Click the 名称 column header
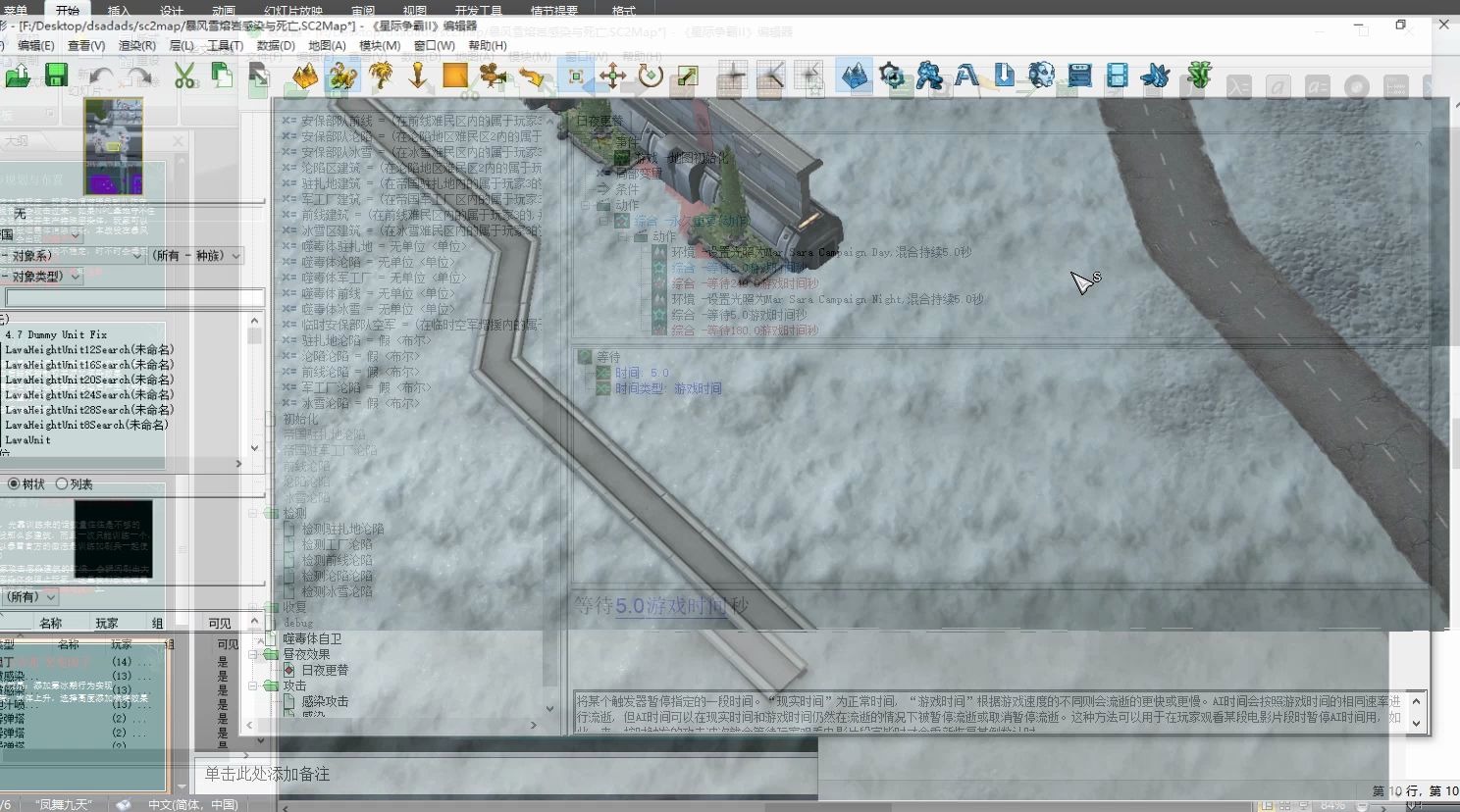The height and width of the screenshot is (812, 1460). pos(51,623)
